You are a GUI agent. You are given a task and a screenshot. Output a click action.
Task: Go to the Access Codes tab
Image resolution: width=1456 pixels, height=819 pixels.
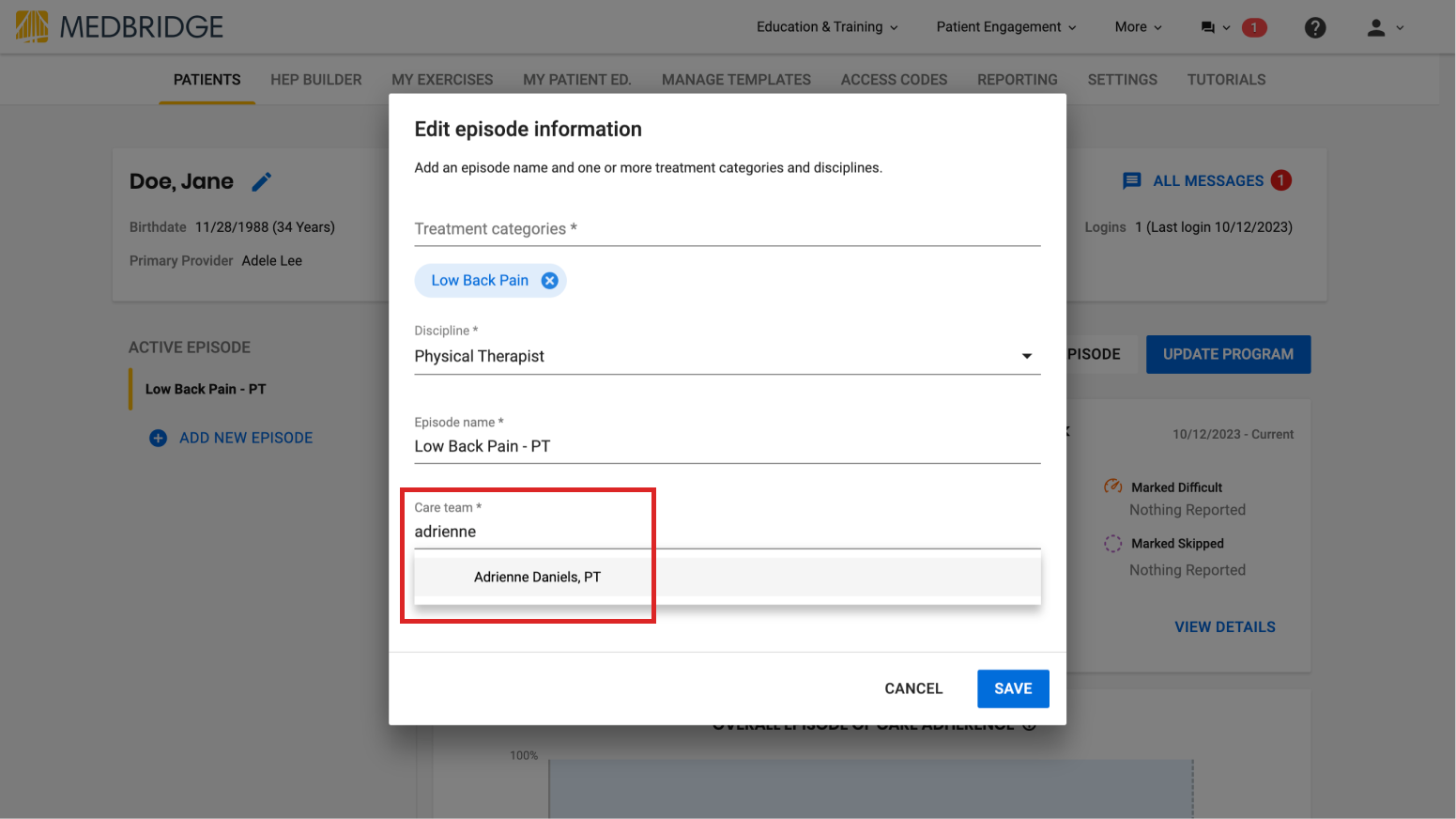tap(894, 80)
